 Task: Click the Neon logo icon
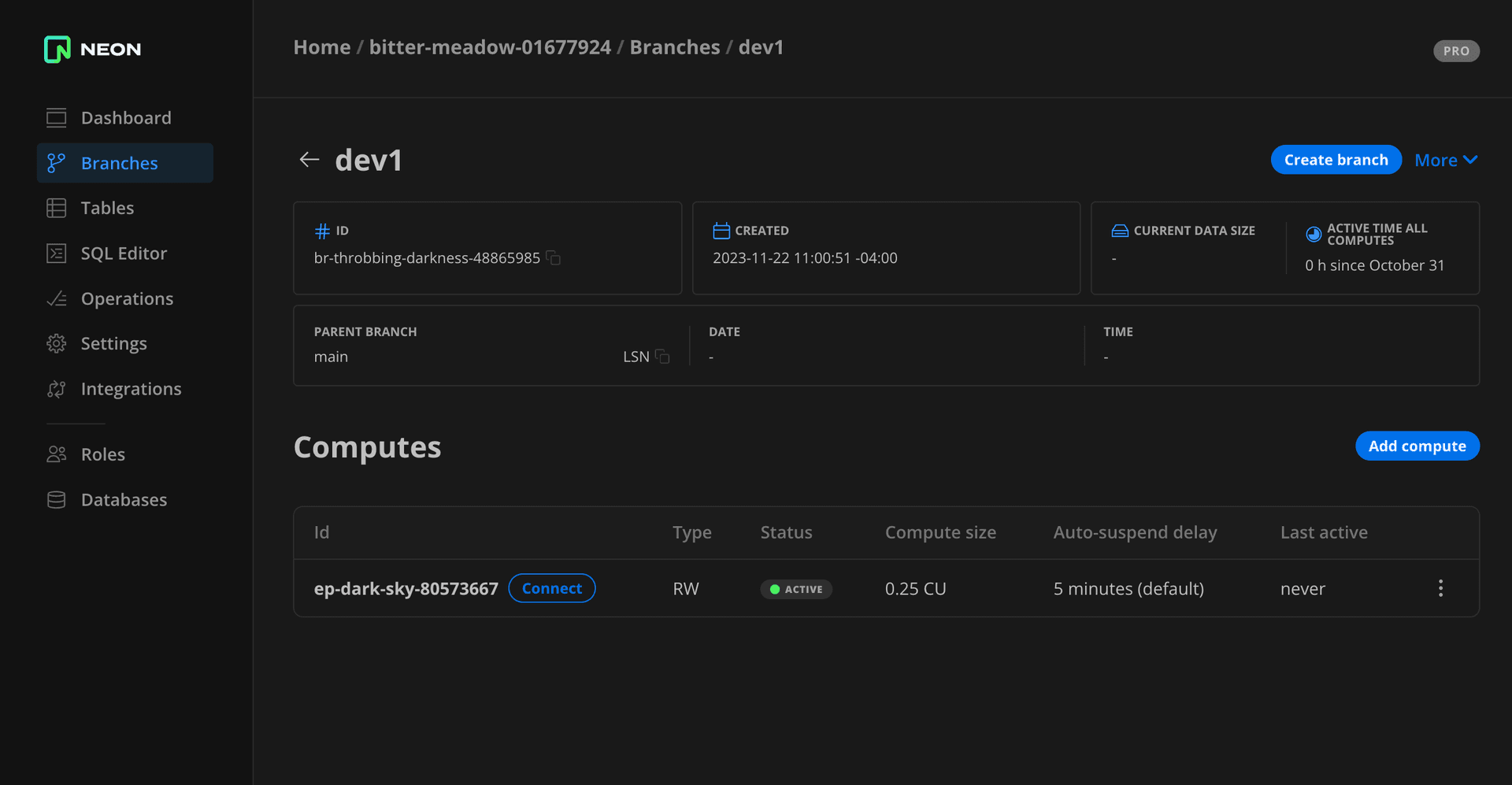click(57, 49)
